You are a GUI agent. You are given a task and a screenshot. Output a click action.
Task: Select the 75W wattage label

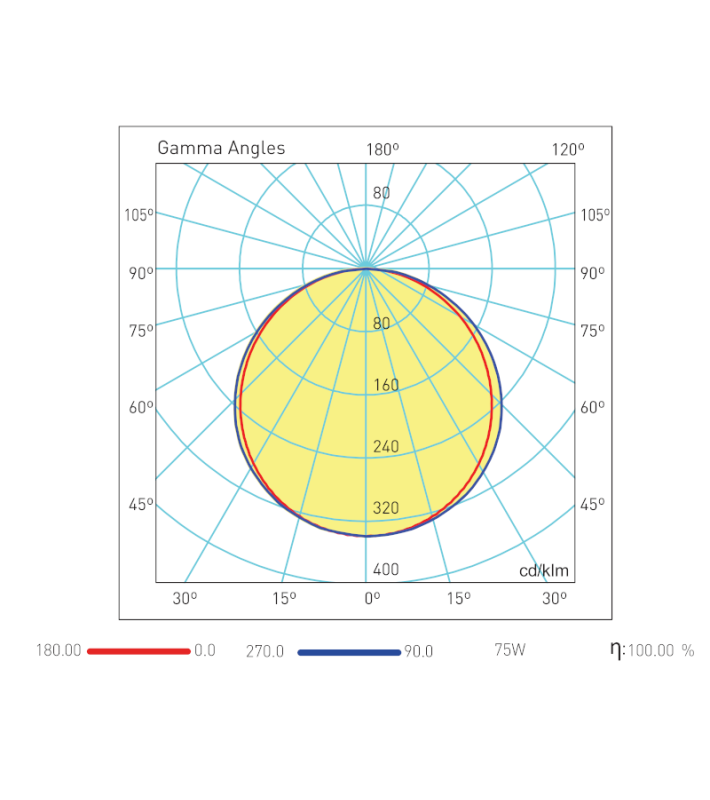click(x=510, y=651)
